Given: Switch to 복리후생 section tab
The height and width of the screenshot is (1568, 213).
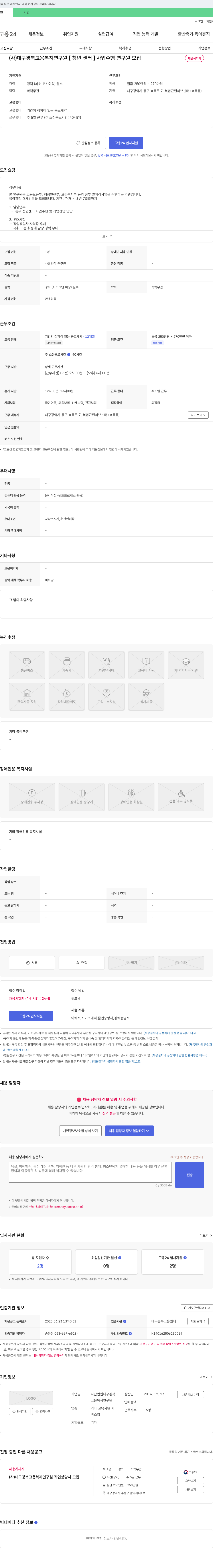Looking at the screenshot, I should [125, 48].
